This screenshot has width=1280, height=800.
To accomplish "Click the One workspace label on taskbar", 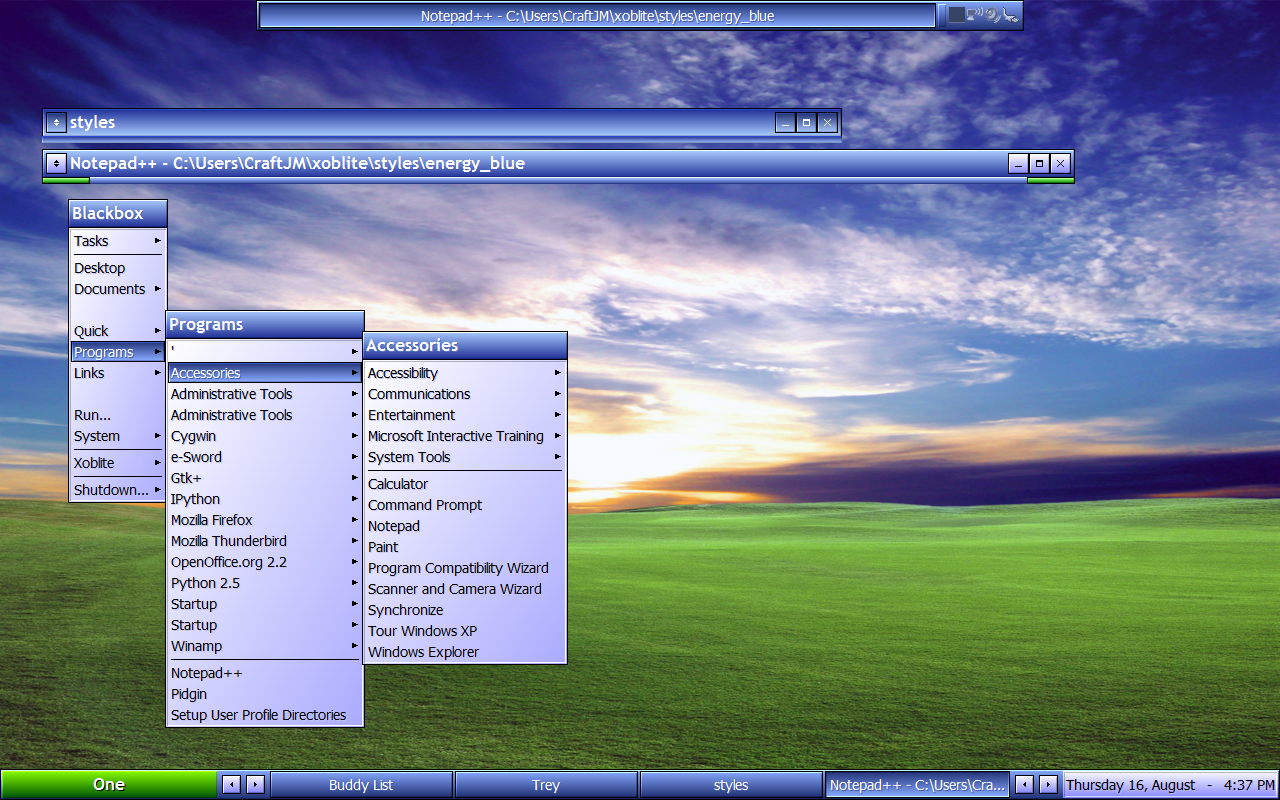I will pyautogui.click(x=109, y=784).
